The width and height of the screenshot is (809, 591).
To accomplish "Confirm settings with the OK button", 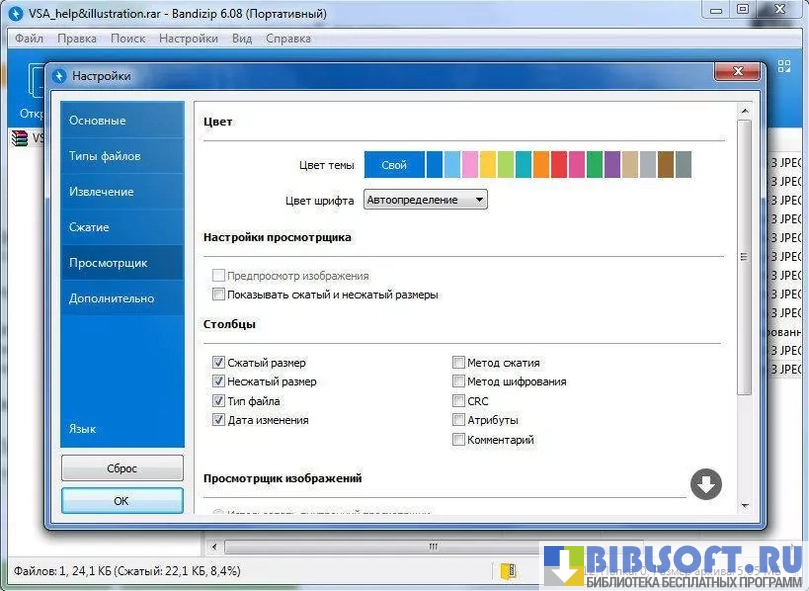I will click(121, 501).
